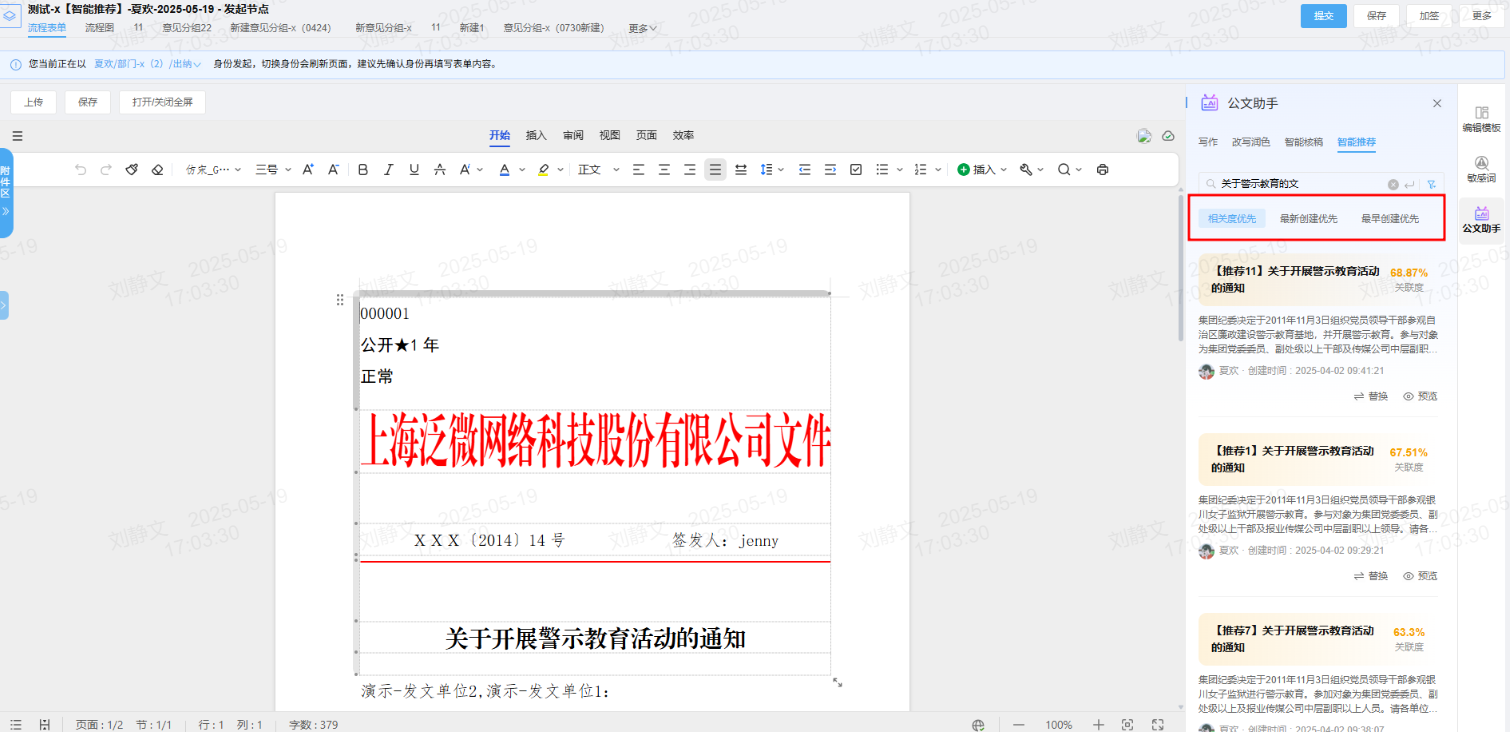Click the zoom in plus in status bar

[x=1098, y=724]
